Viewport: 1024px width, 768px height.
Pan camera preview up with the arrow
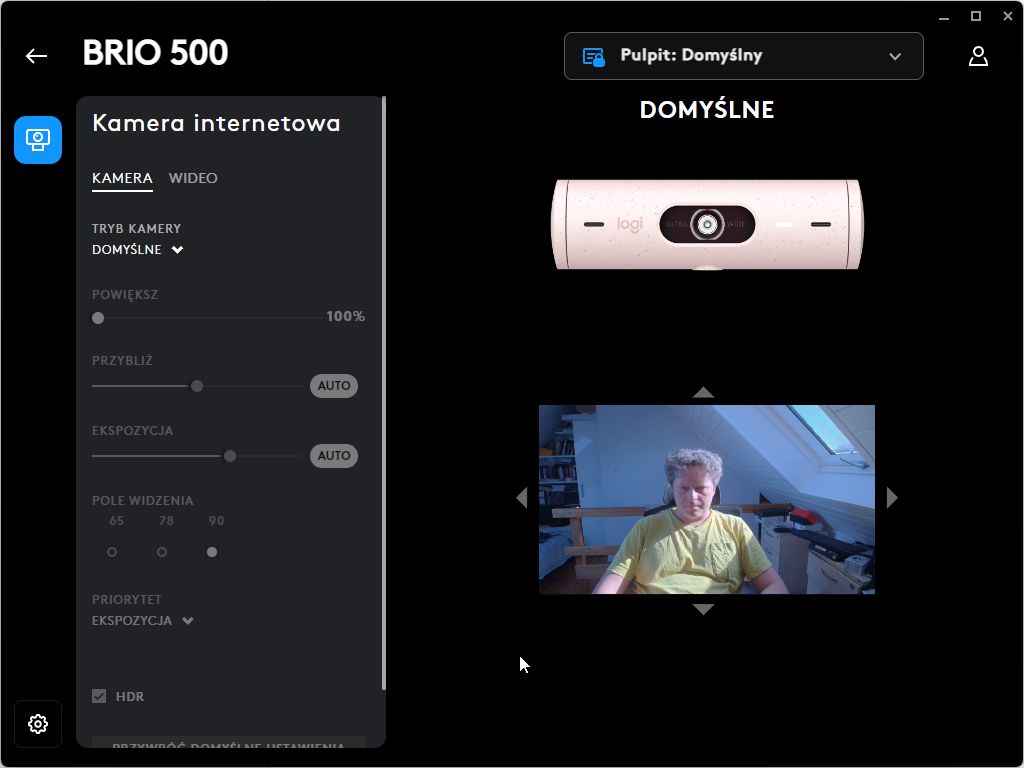point(703,392)
